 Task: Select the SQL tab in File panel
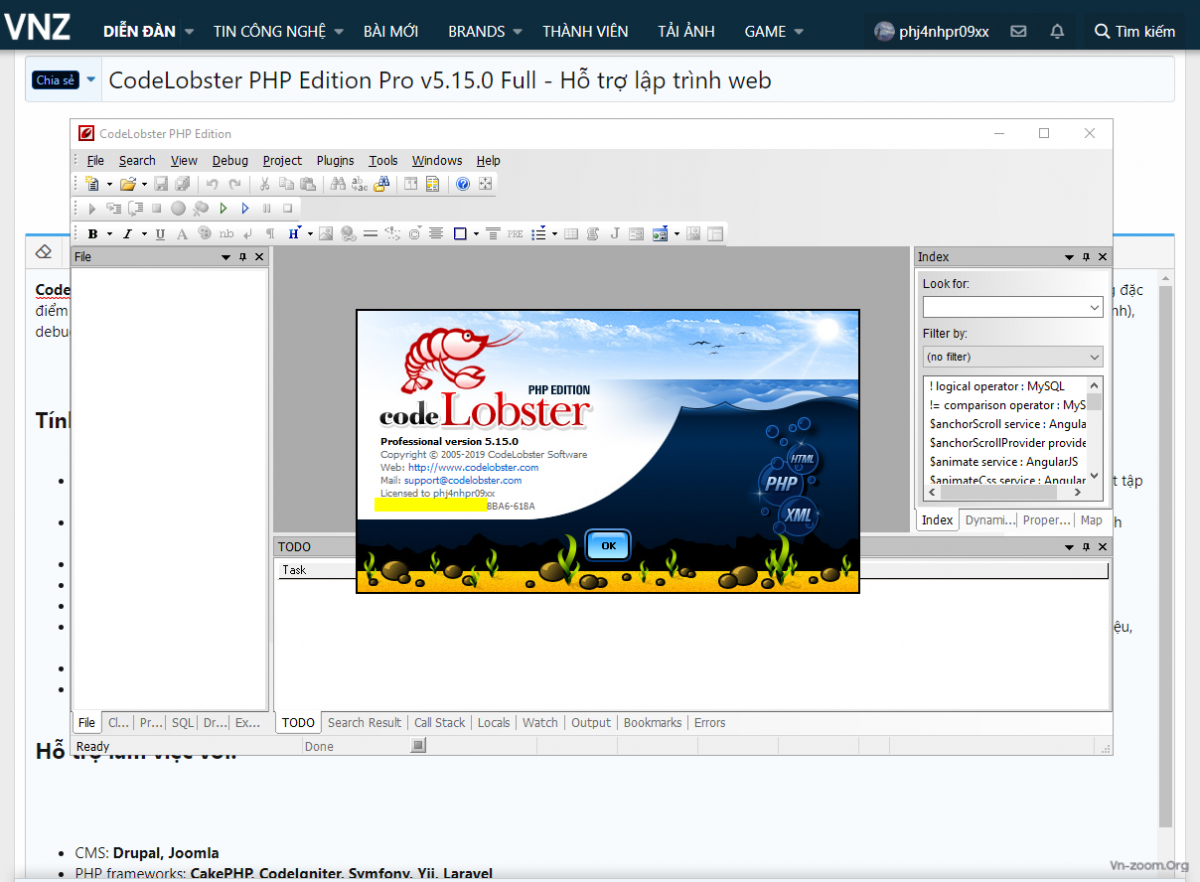tap(182, 722)
